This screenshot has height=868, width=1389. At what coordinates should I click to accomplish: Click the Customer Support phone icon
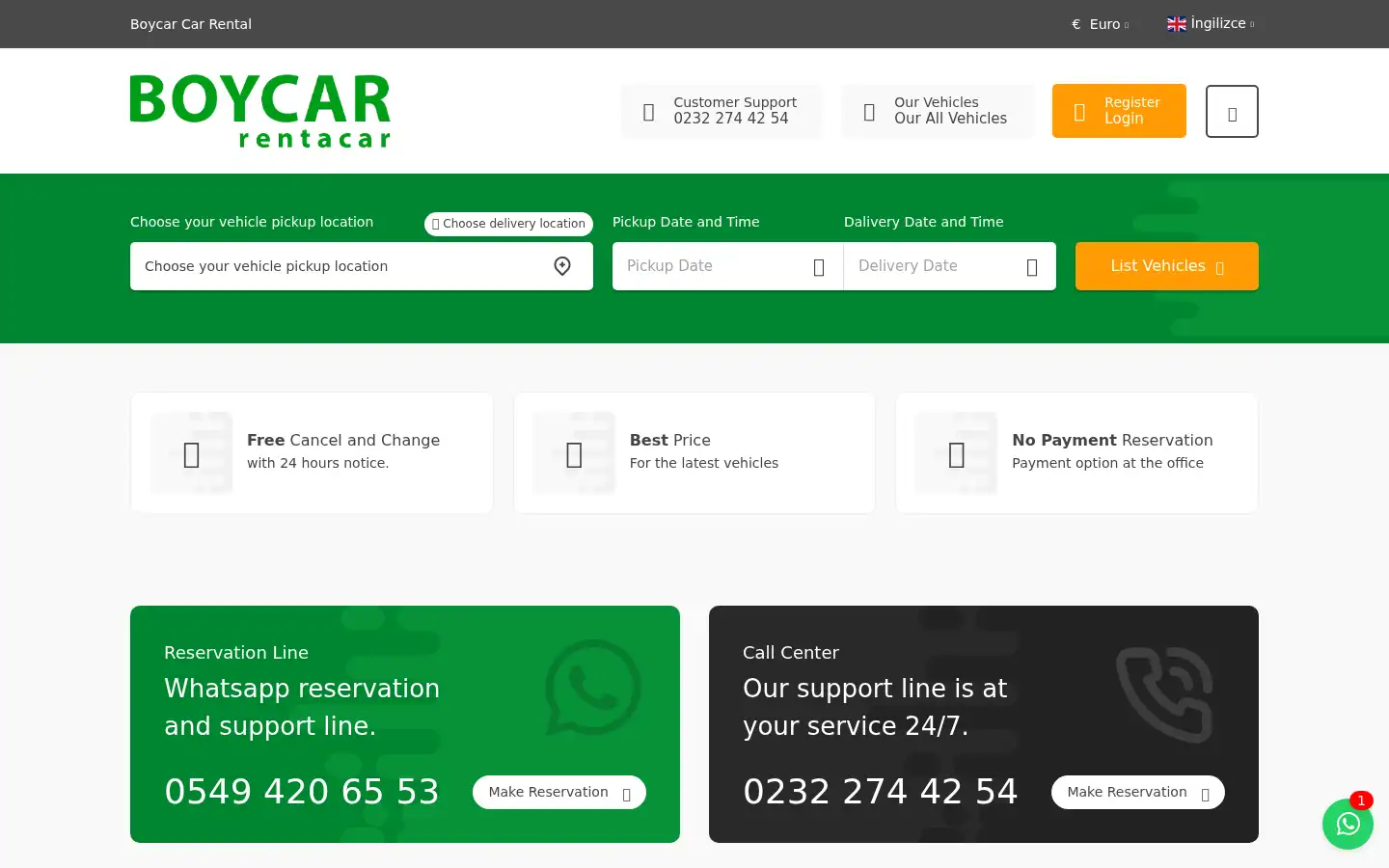click(649, 112)
